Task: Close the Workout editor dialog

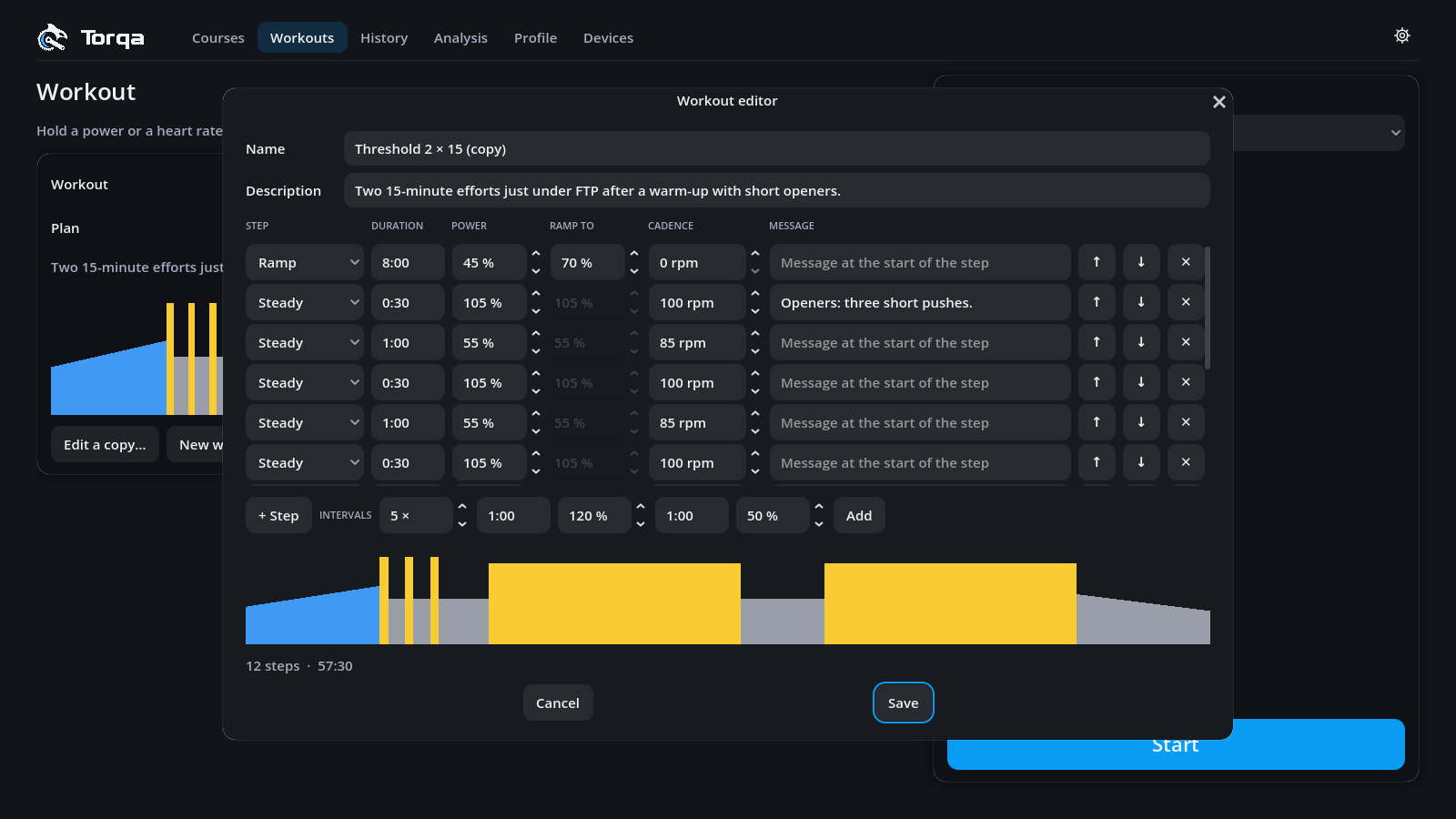Action: tap(1219, 102)
